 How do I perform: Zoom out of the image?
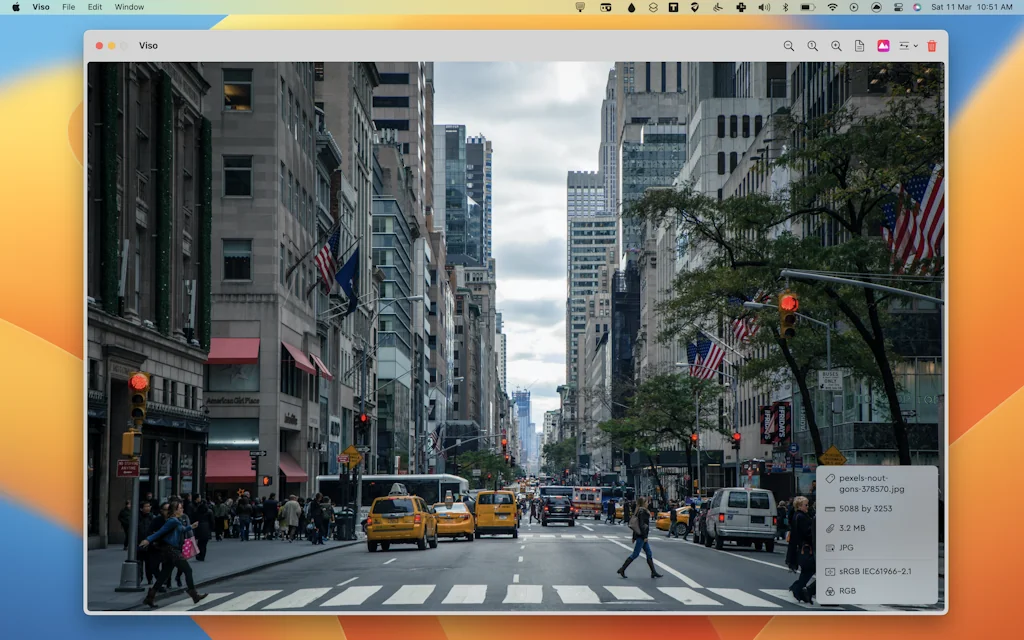(789, 45)
